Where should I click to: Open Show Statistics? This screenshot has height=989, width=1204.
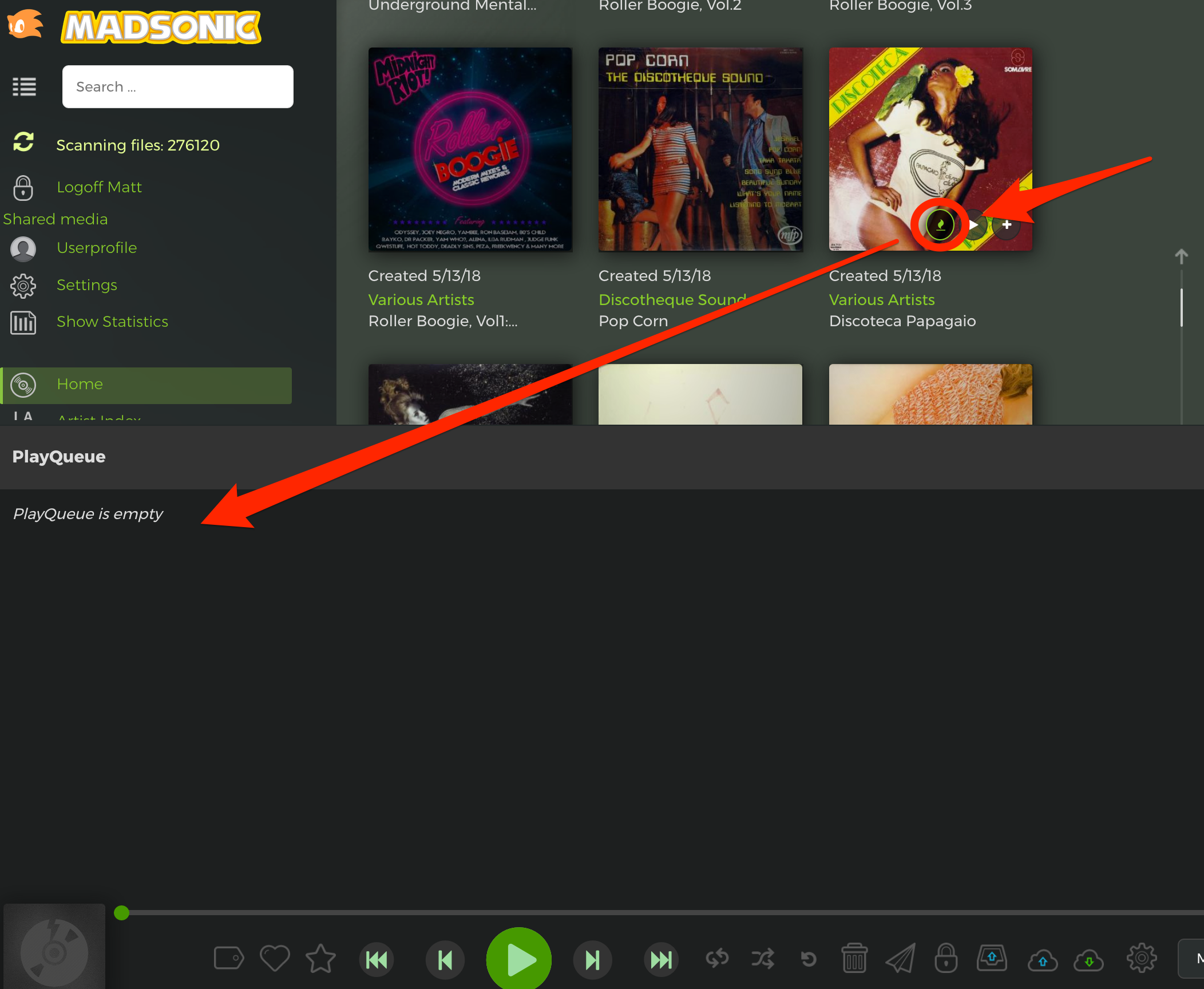point(112,322)
